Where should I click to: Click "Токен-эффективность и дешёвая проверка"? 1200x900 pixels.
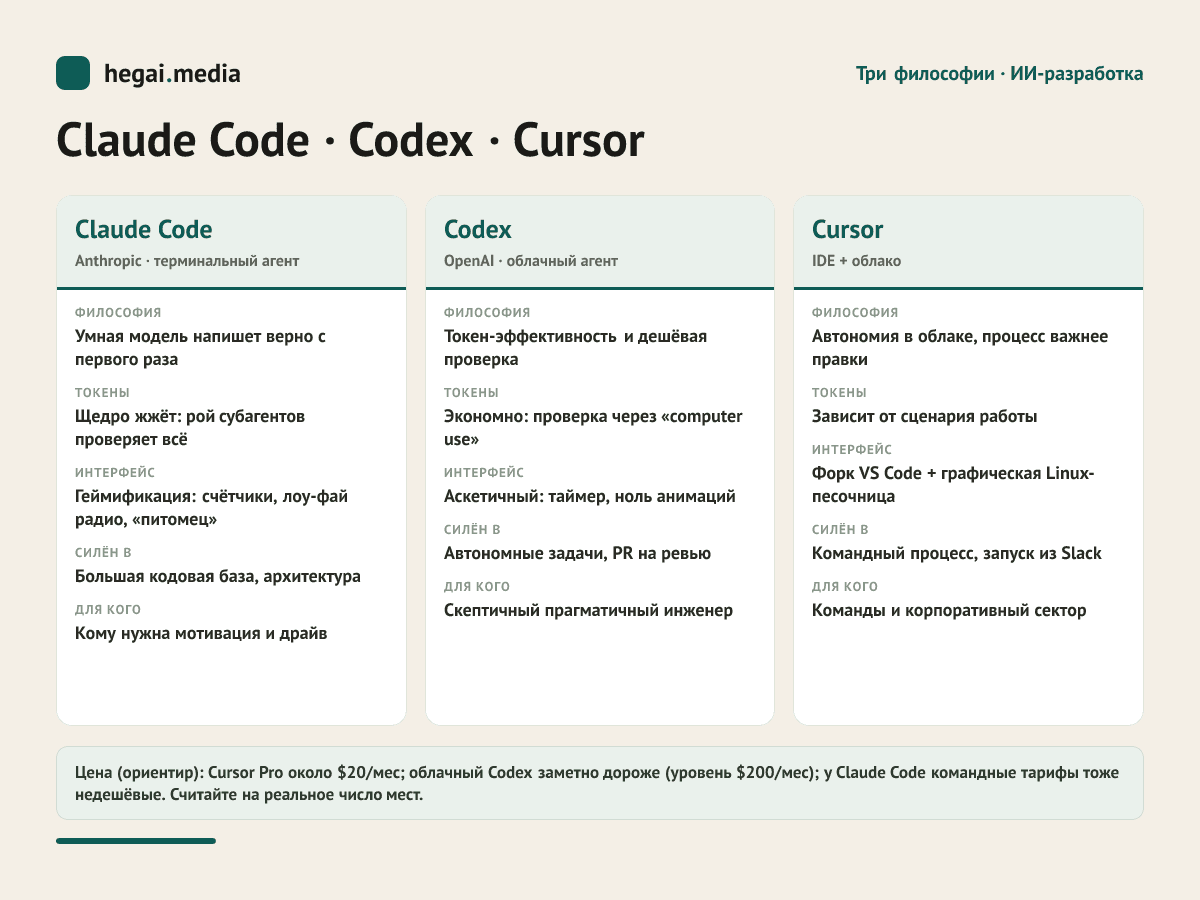[x=576, y=348]
